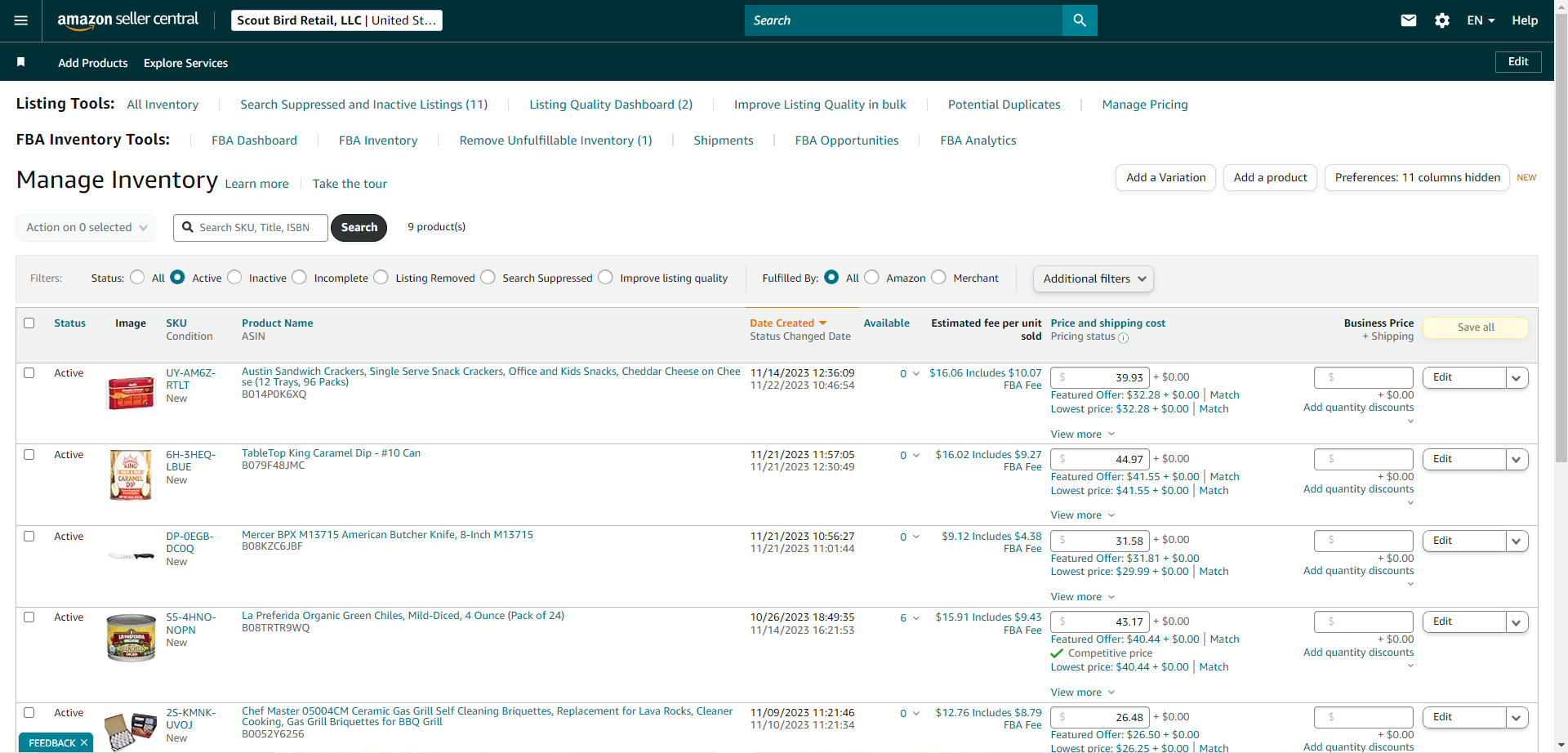The image size is (1568, 753).
Task: Open the Explore Services menu item
Action: (185, 63)
